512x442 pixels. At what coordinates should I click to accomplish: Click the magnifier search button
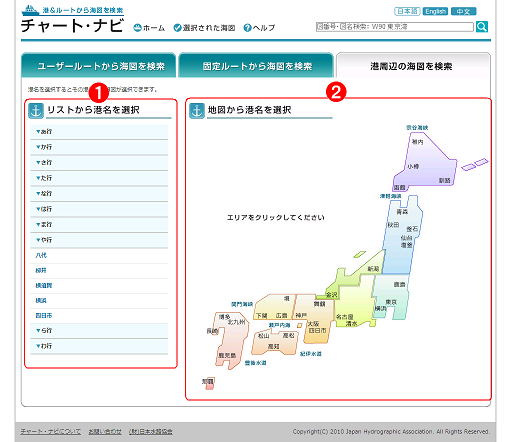tap(482, 27)
